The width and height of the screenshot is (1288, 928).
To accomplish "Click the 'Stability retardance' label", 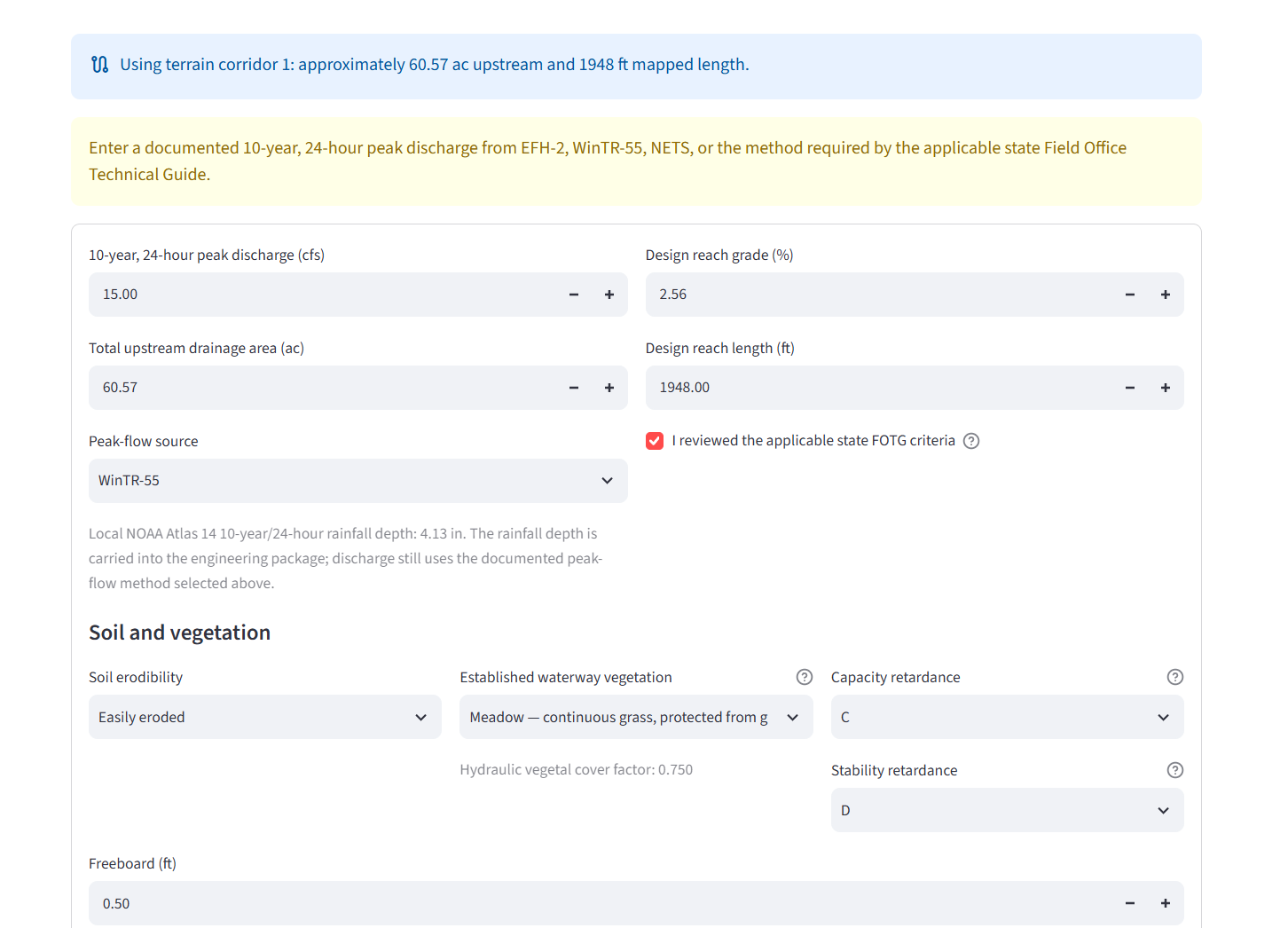I will pos(894,770).
